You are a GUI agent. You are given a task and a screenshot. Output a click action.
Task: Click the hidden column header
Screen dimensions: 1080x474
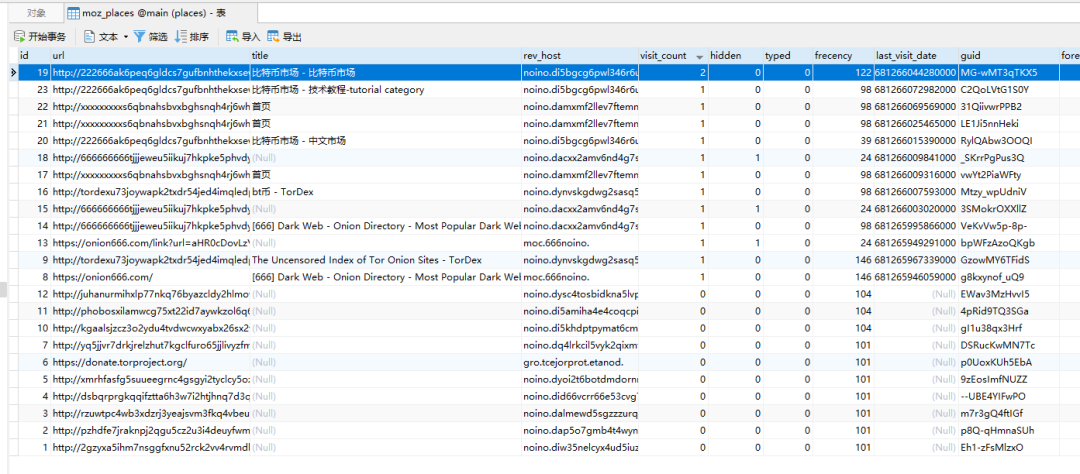pyautogui.click(x=735, y=56)
